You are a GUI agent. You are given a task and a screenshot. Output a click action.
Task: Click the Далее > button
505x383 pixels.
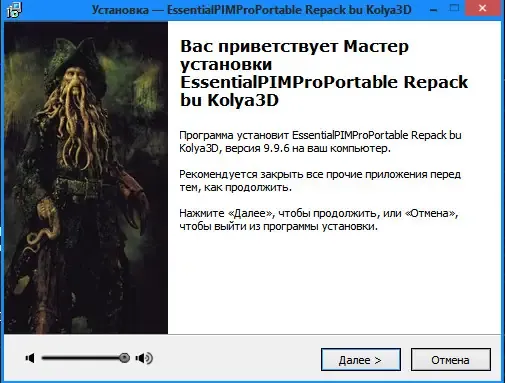361,360
